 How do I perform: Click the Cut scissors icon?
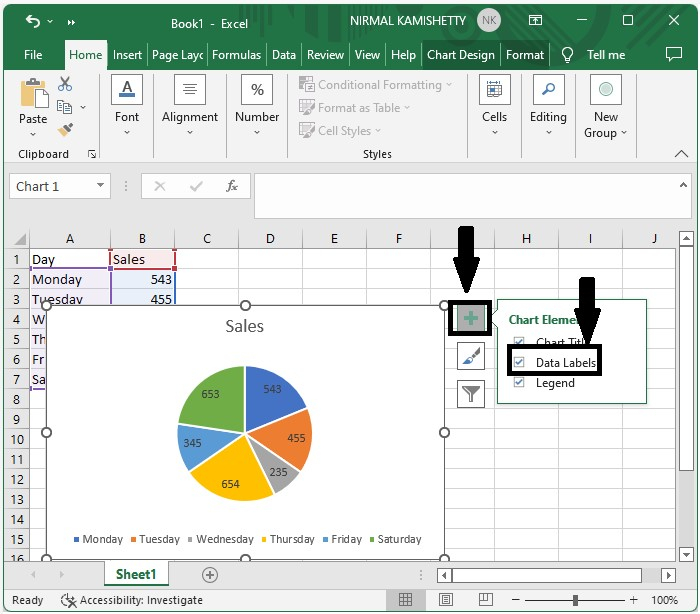point(65,84)
